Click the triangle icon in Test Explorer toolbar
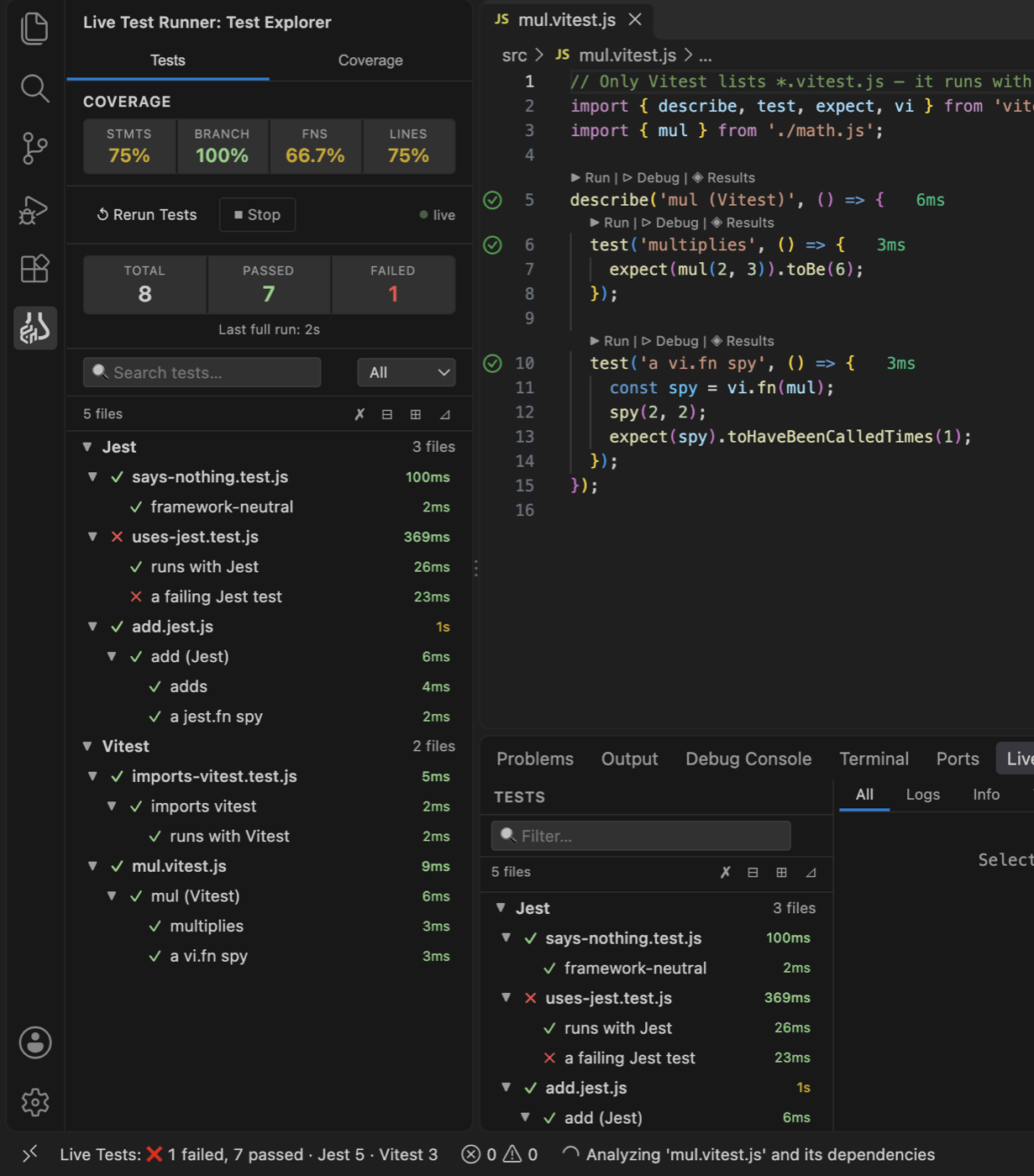The width and height of the screenshot is (1034, 1176). (444, 414)
